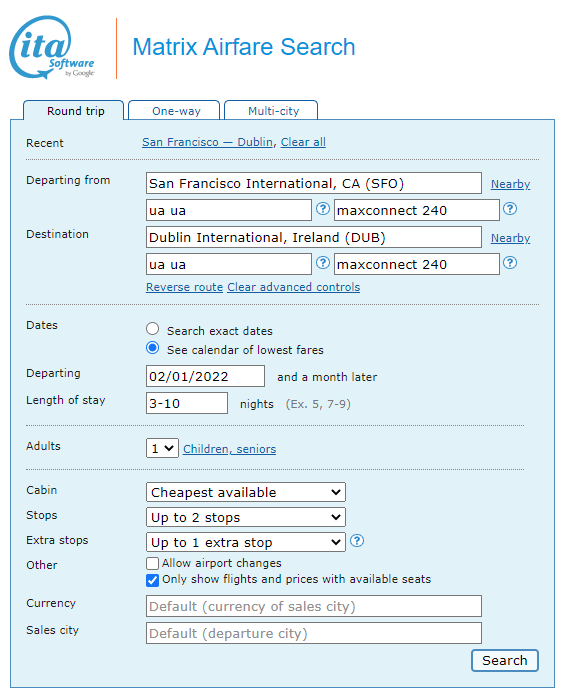Viewport: 573px width, 699px height.
Task: Open the Children, seniors link
Action: pos(230,449)
